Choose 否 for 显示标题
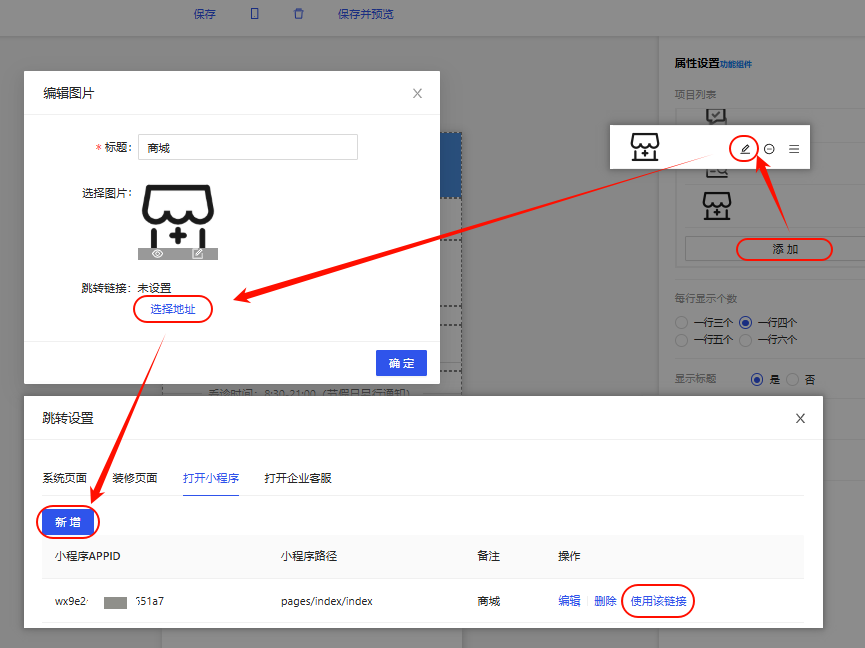Image resolution: width=865 pixels, height=648 pixels. 793,380
